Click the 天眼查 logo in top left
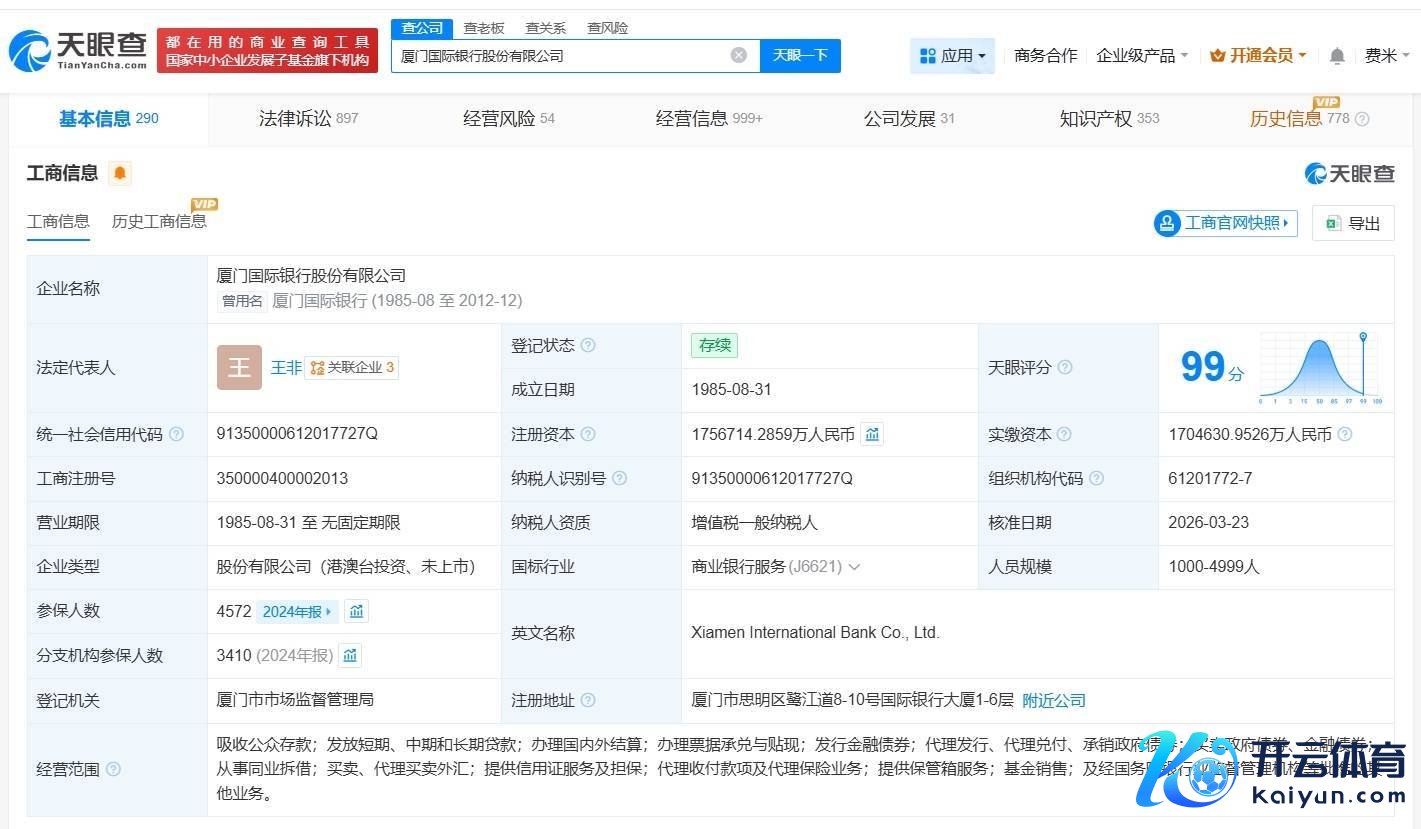 78,50
